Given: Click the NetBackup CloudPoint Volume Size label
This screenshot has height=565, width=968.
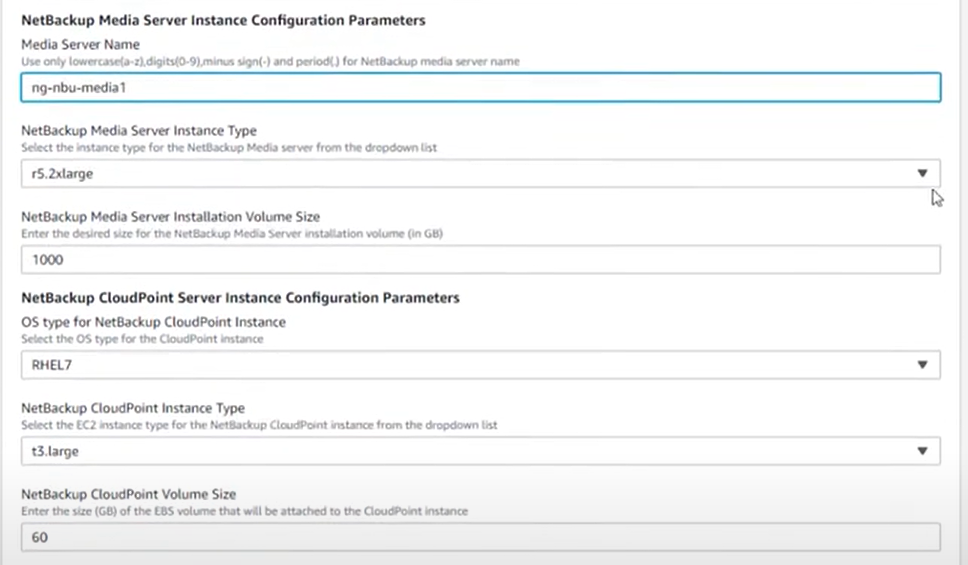Looking at the screenshot, I should pos(128,495).
